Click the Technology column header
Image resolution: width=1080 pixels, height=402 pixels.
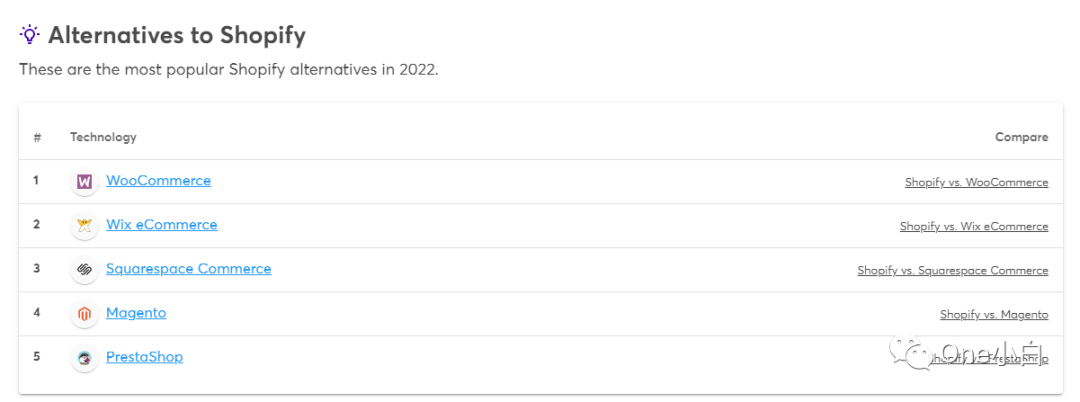[x=103, y=137]
